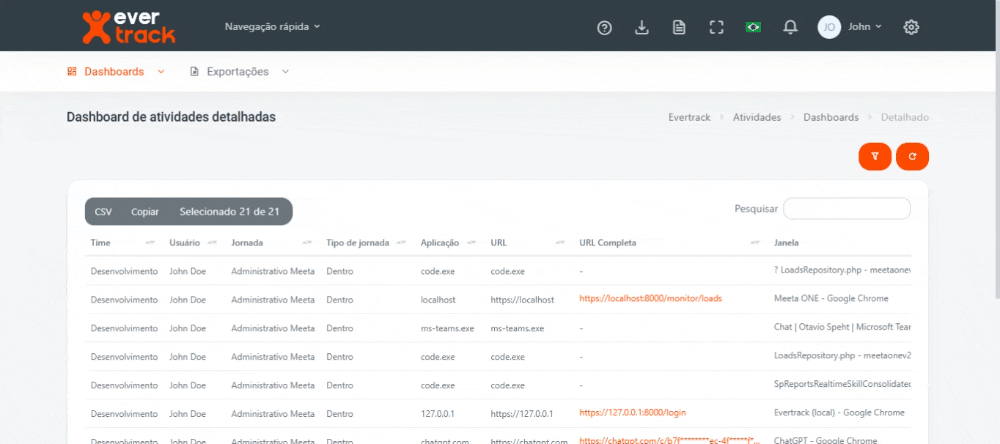Click the orange refresh button
Screen dimensions: 1000x444
point(912,156)
